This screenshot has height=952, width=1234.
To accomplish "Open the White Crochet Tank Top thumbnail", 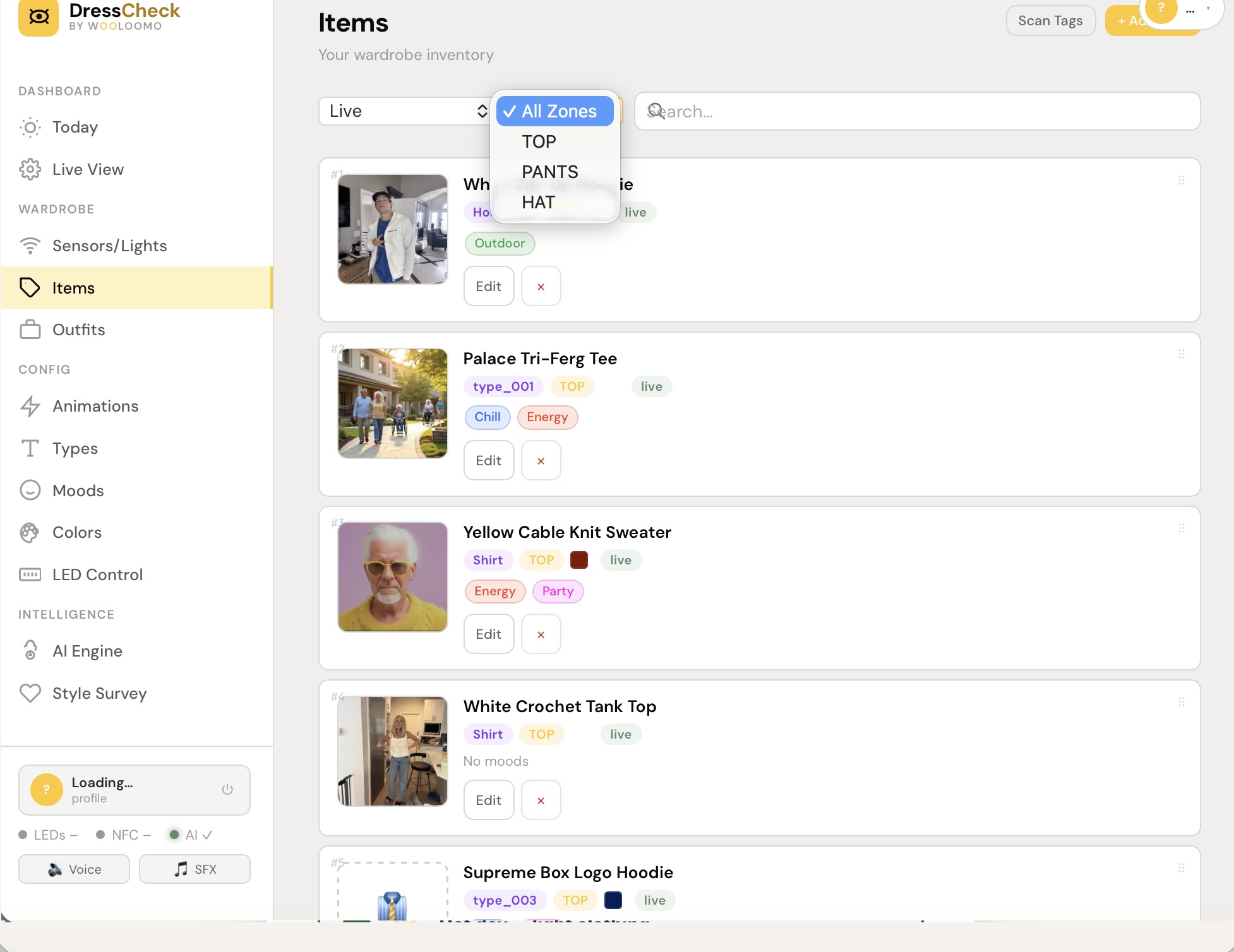I will [x=393, y=751].
